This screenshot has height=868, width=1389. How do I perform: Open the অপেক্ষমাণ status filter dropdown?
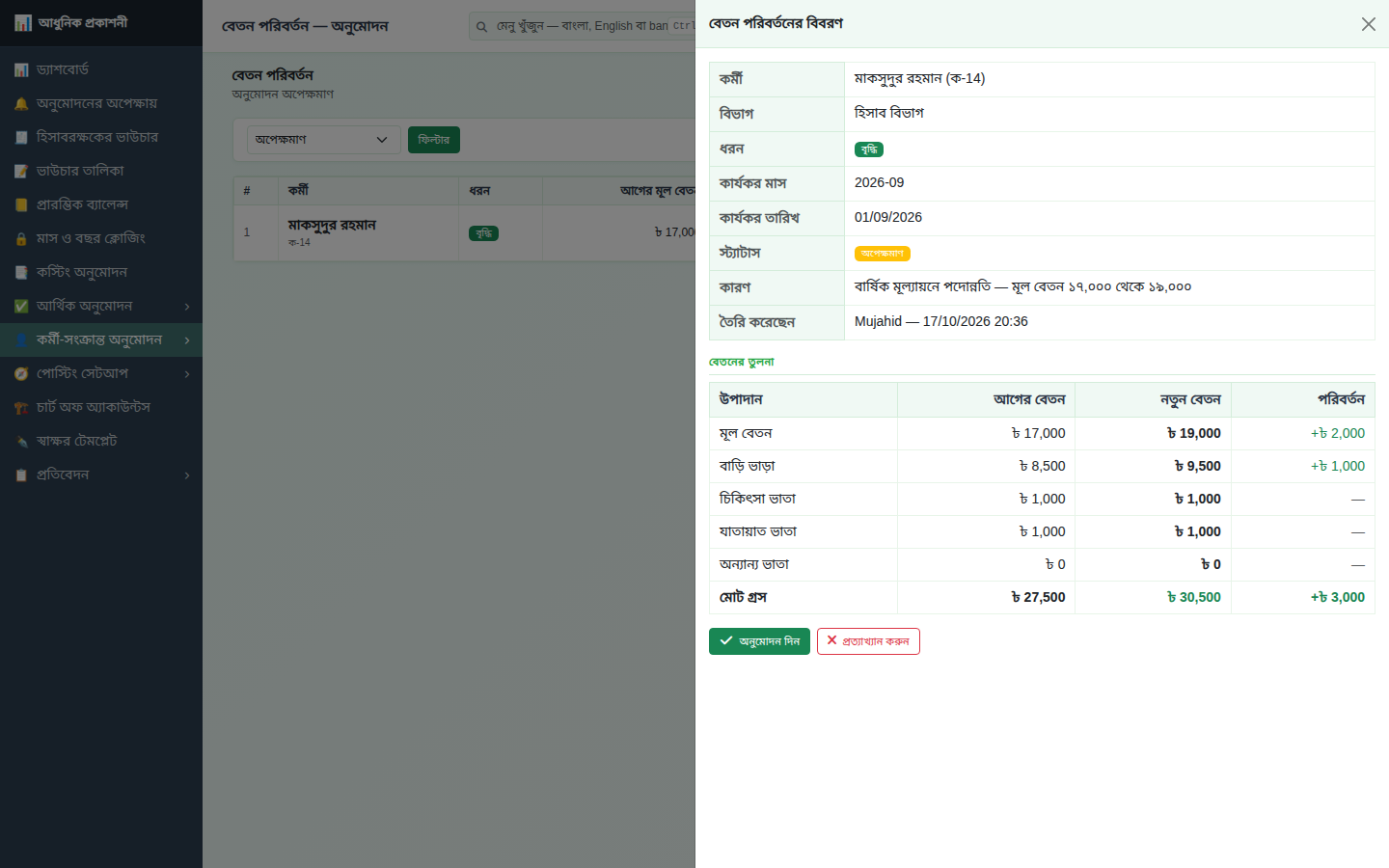(x=323, y=140)
